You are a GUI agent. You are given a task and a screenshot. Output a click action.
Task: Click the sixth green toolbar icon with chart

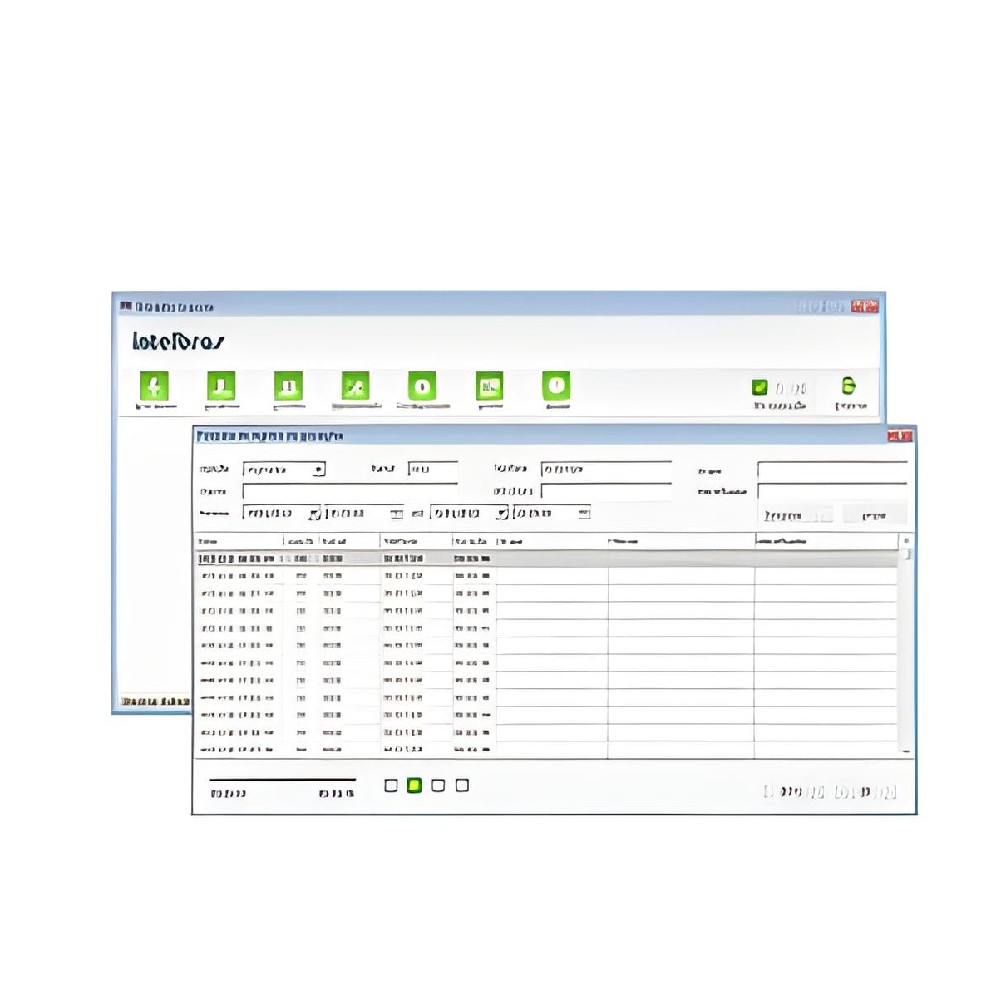click(x=489, y=387)
